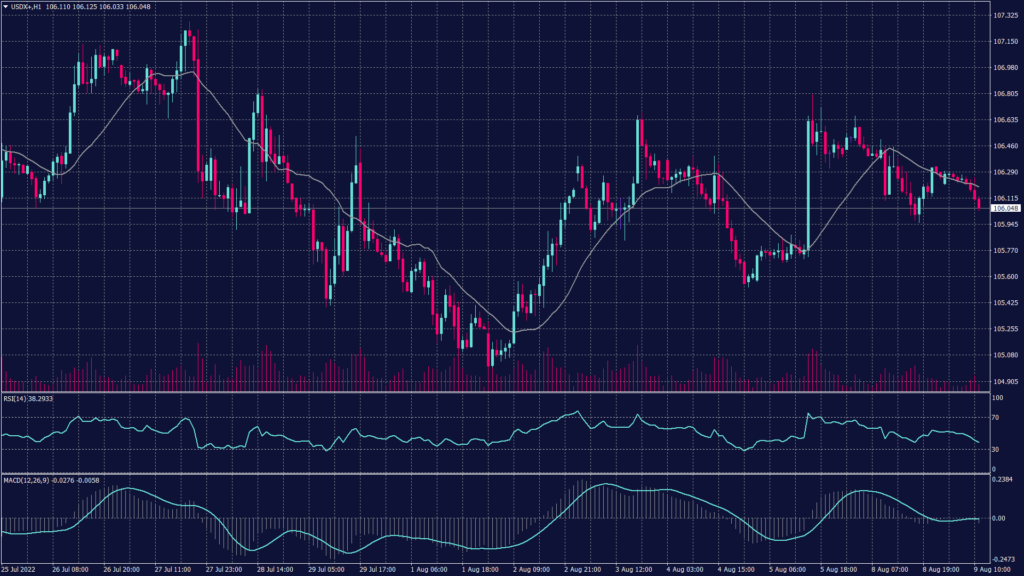The width and height of the screenshot is (1024, 576).
Task: Click the large green candle on 5 Aug
Action: point(807,185)
